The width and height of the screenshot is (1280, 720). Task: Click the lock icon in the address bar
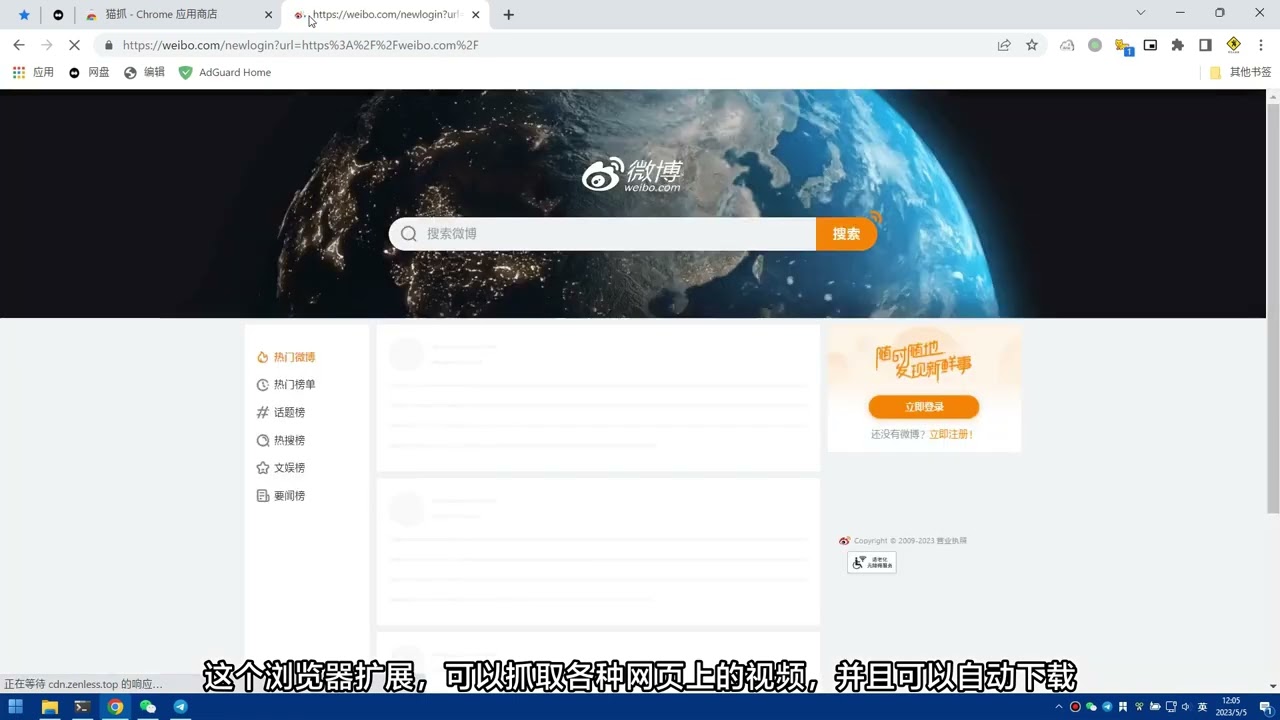click(x=109, y=45)
